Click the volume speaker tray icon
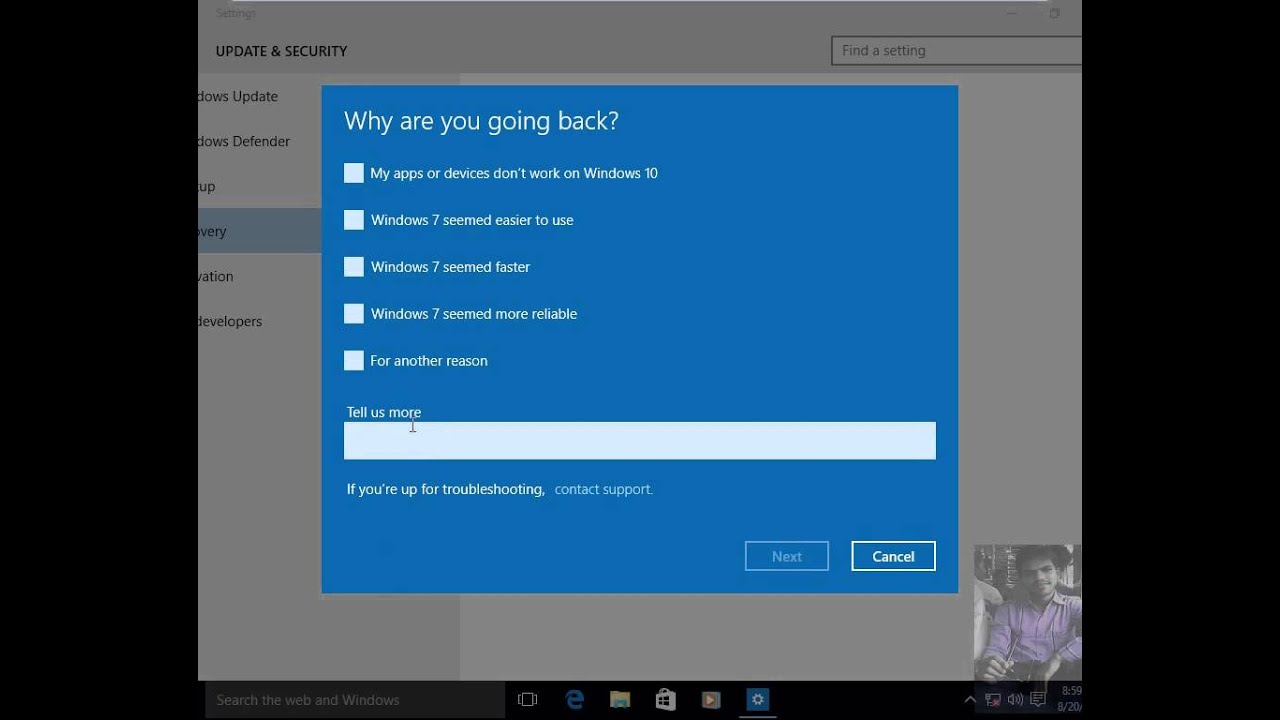 pyautogui.click(x=1016, y=700)
